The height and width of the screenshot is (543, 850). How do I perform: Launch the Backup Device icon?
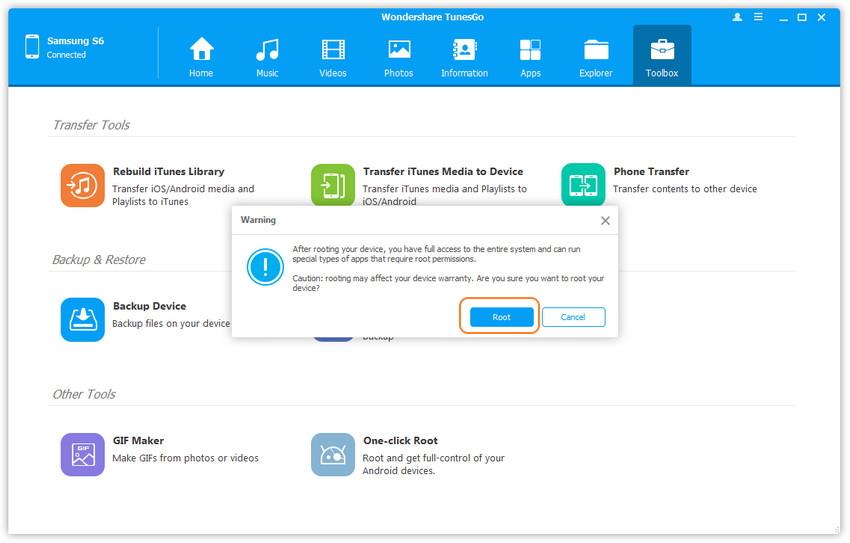pos(82,319)
